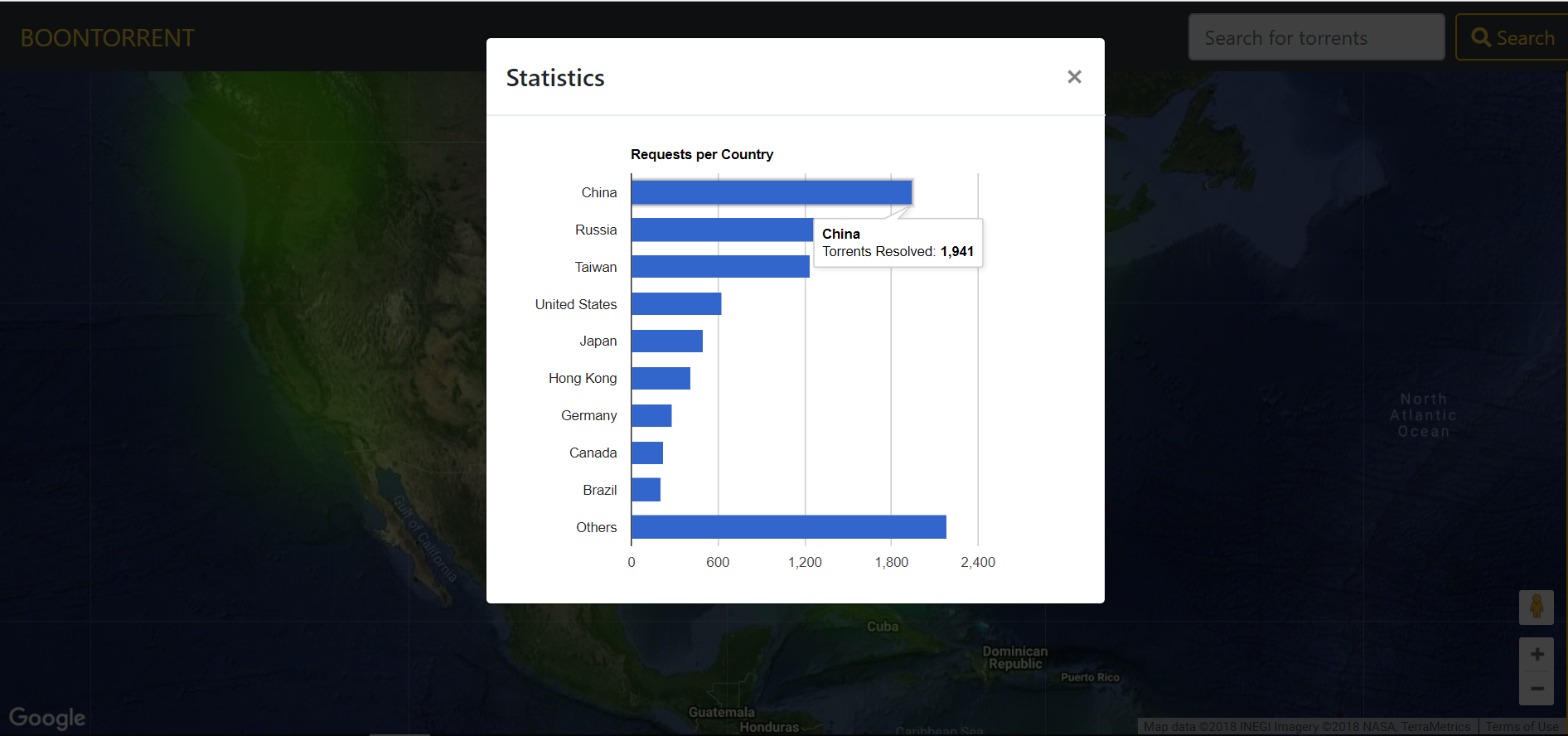Click the 'Dominican Republic' map label

pos(1015,657)
